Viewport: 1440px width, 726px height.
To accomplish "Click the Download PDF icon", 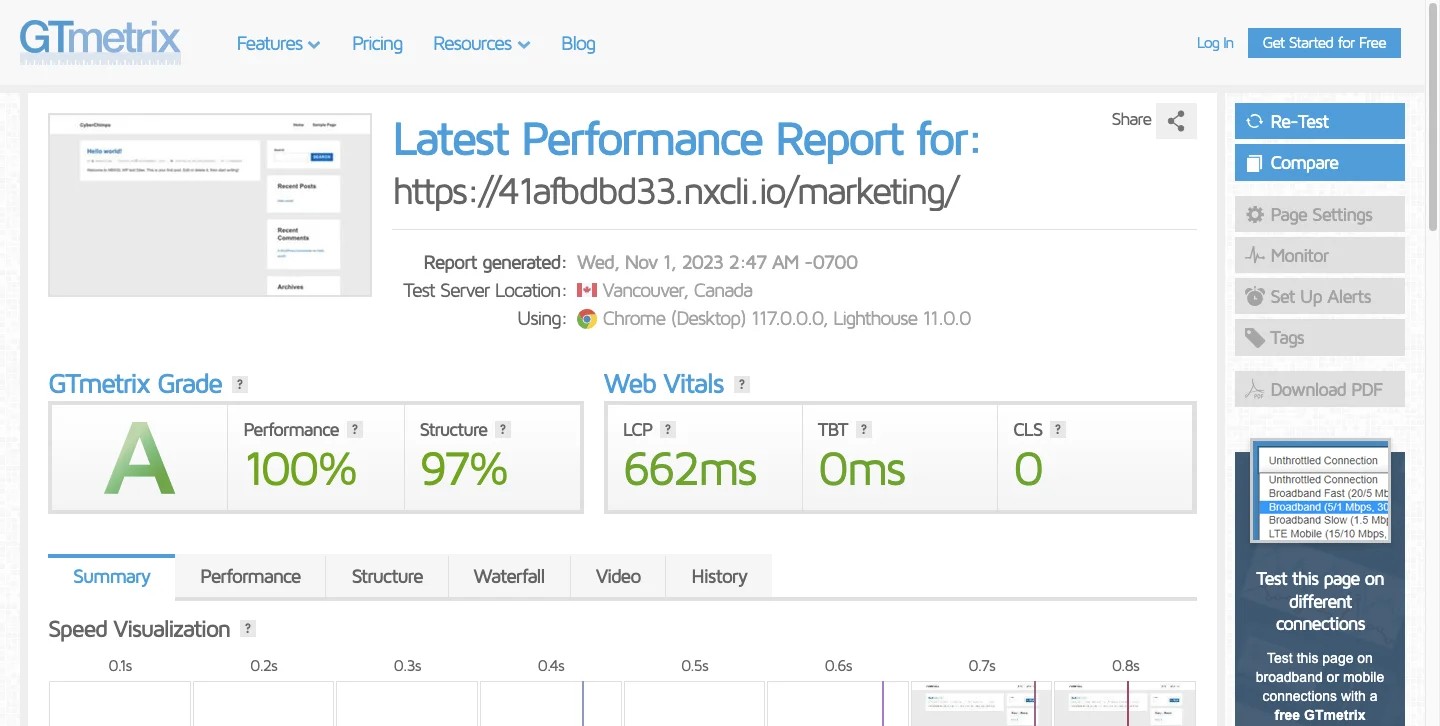I will (x=1256, y=388).
